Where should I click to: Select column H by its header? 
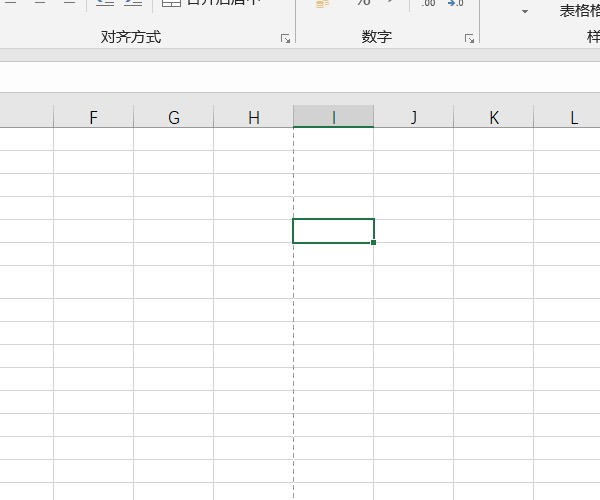click(253, 117)
